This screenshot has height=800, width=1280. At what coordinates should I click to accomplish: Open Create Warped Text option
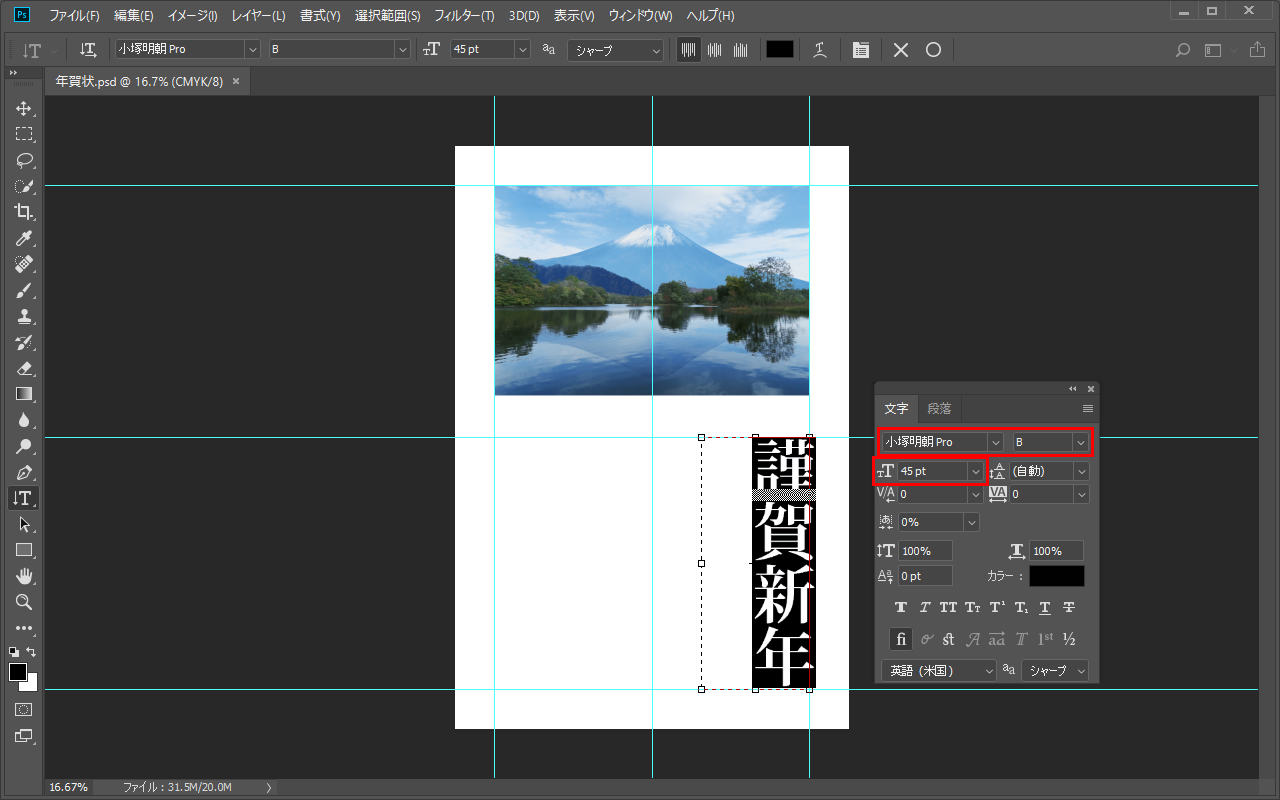tap(819, 49)
